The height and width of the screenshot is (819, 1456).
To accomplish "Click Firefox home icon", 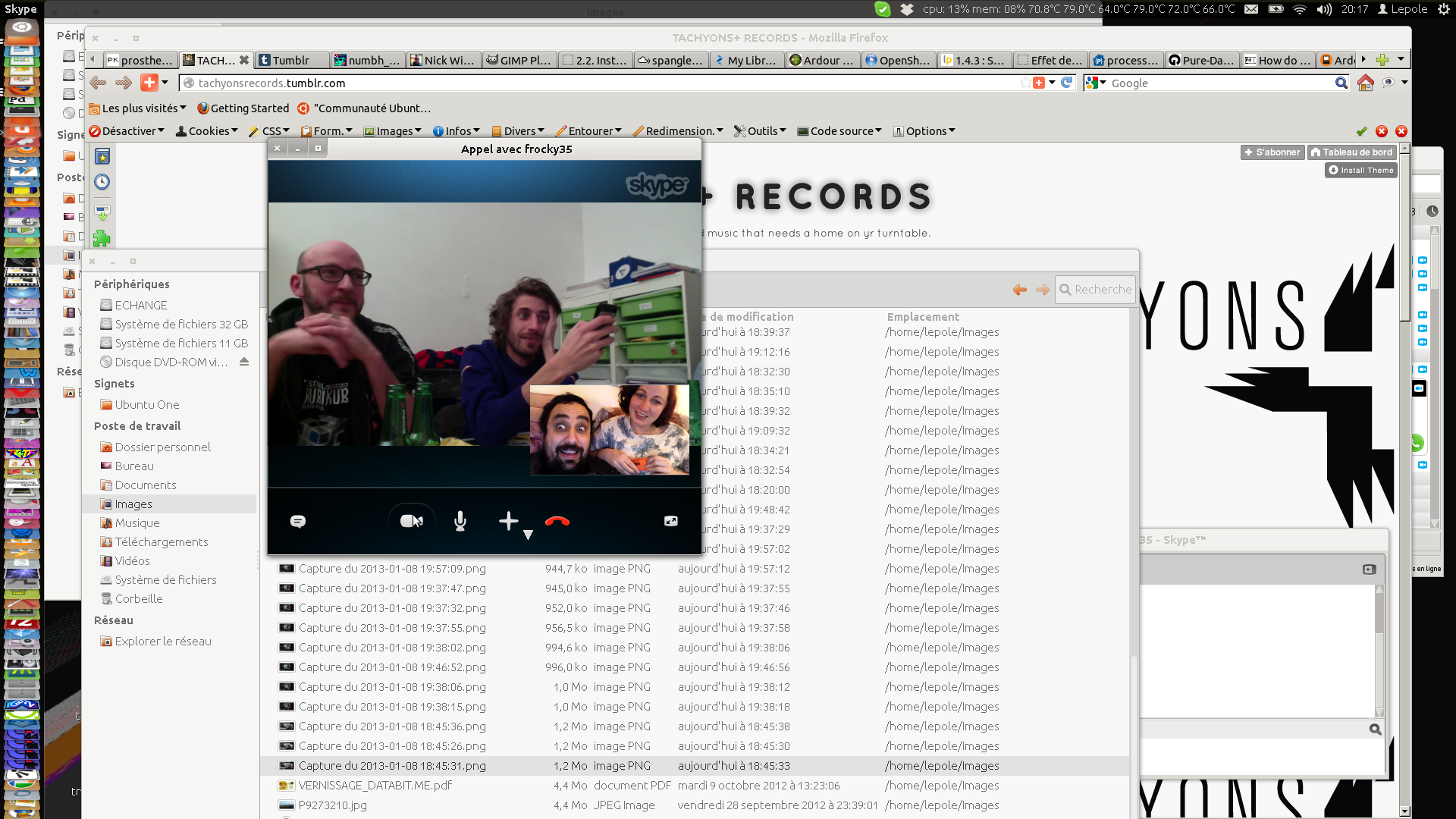I will coord(1366,83).
